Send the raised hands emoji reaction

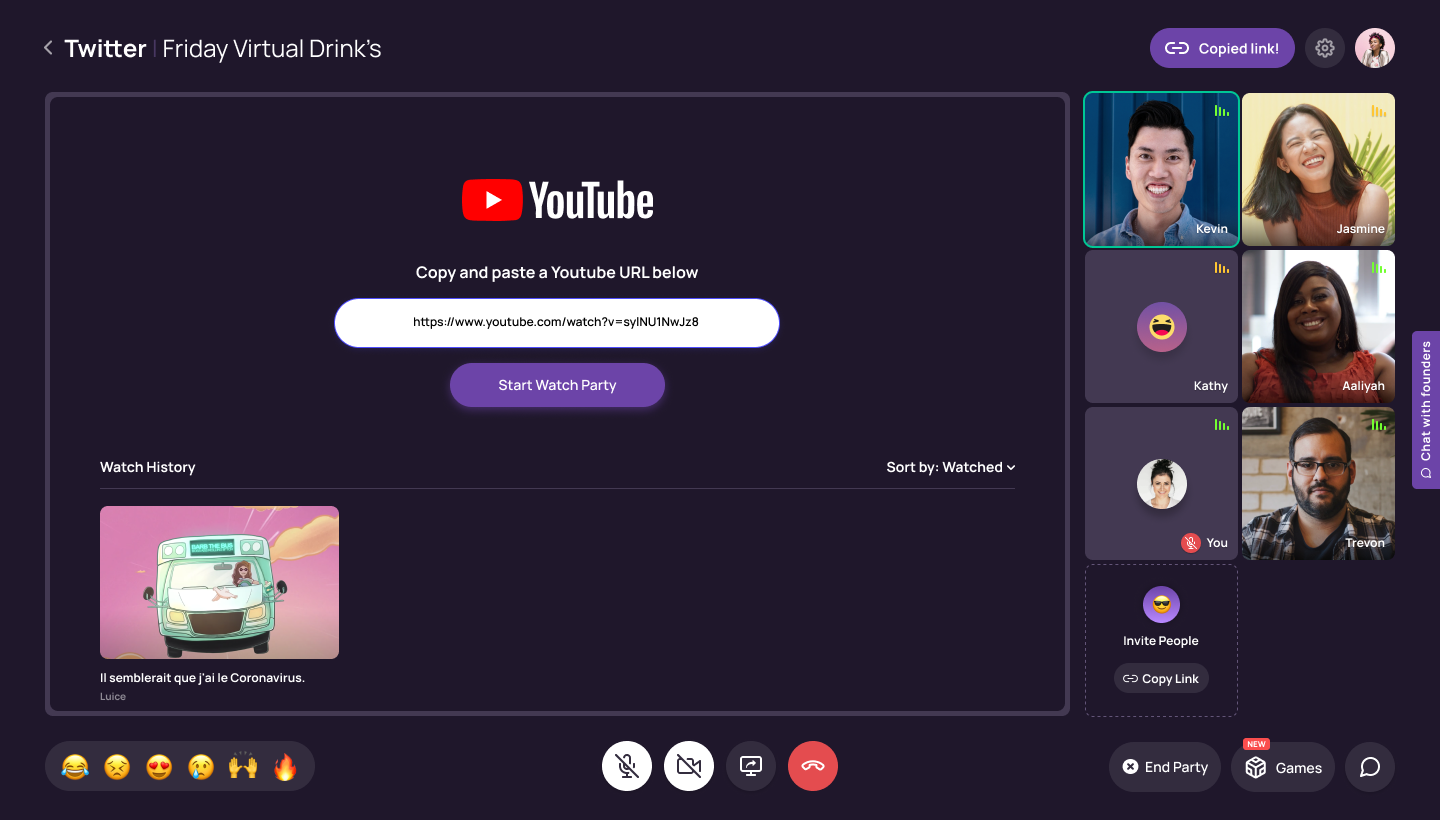[x=243, y=767]
